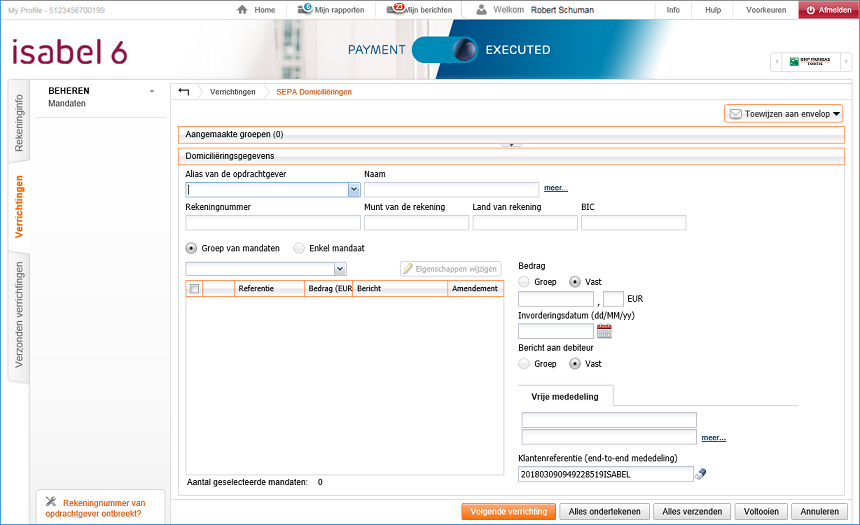Open the Verrichtingen side tab

19,207
